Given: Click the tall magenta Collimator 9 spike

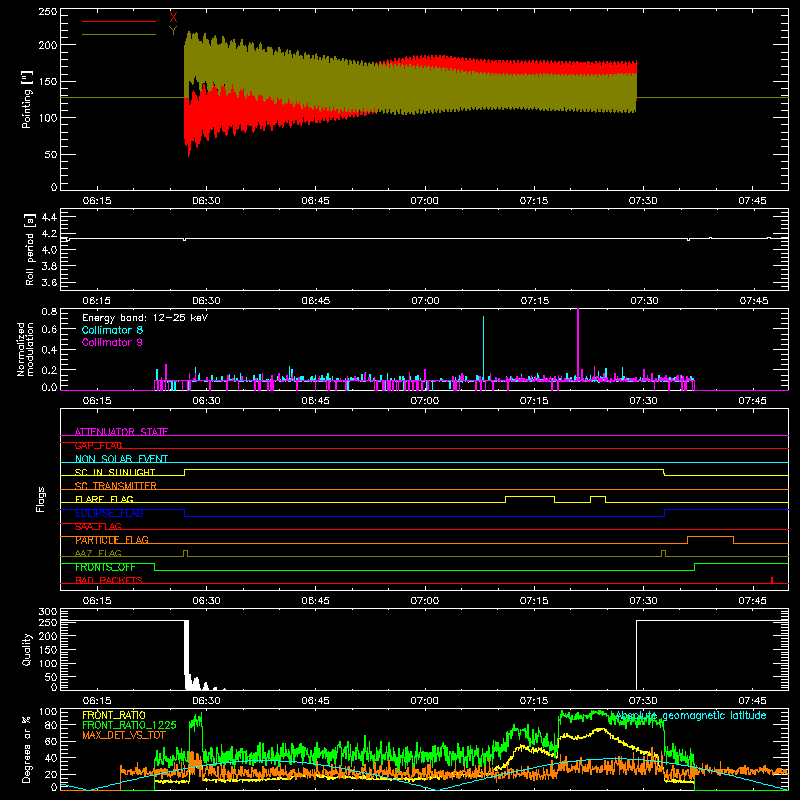Looking at the screenshot, I should click(x=578, y=343).
